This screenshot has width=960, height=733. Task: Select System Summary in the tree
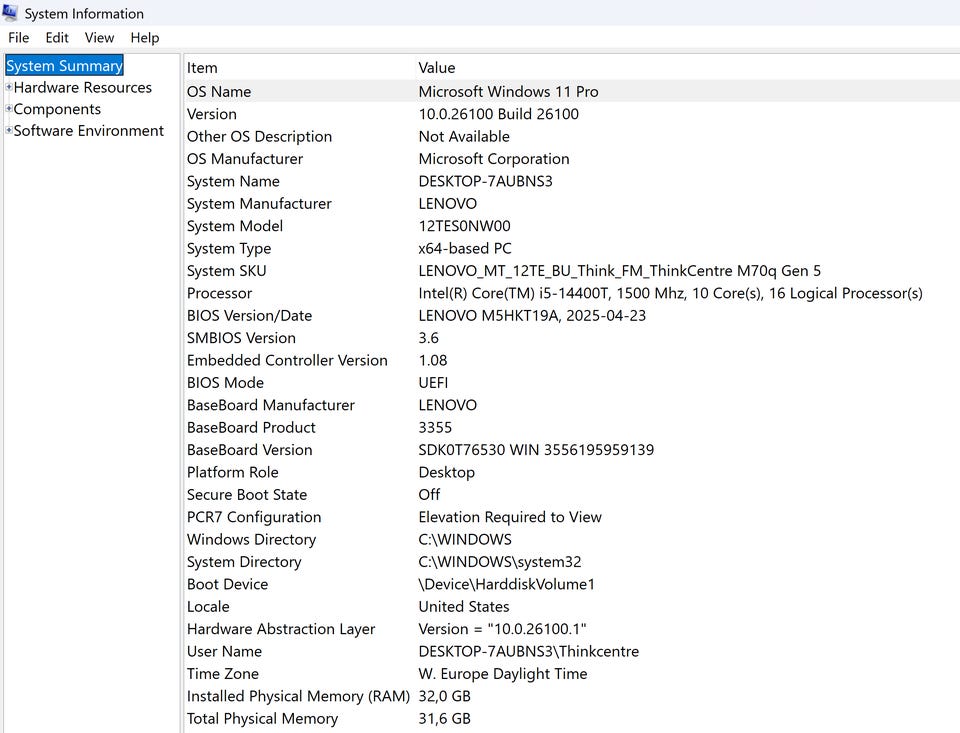coord(64,66)
